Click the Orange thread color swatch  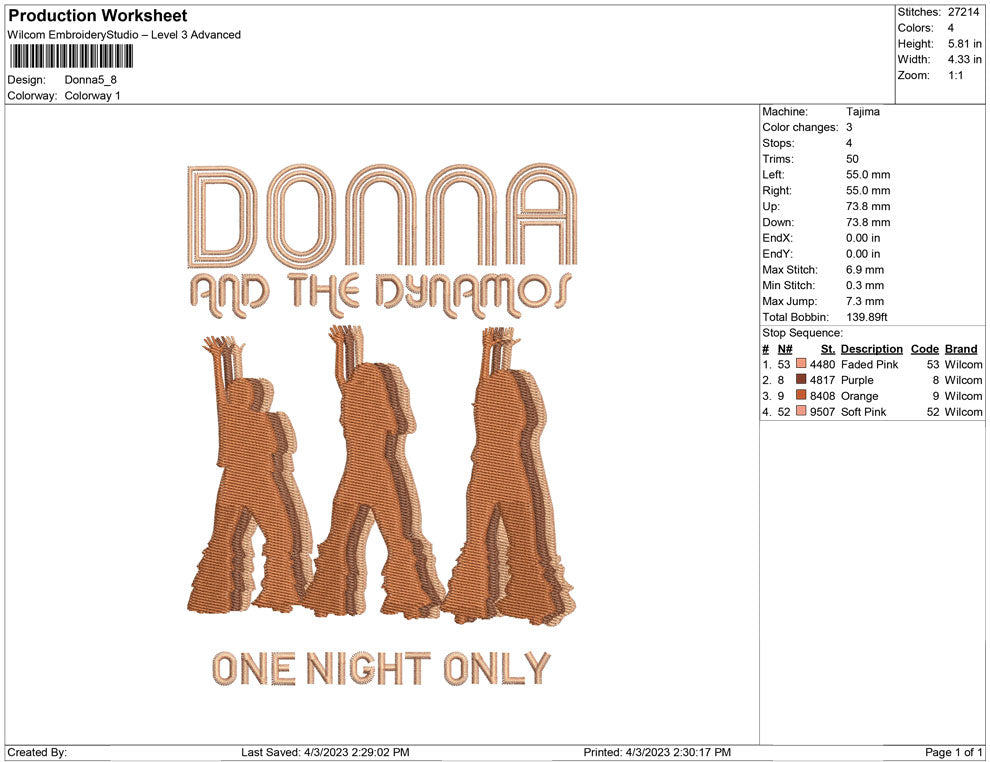pos(801,395)
